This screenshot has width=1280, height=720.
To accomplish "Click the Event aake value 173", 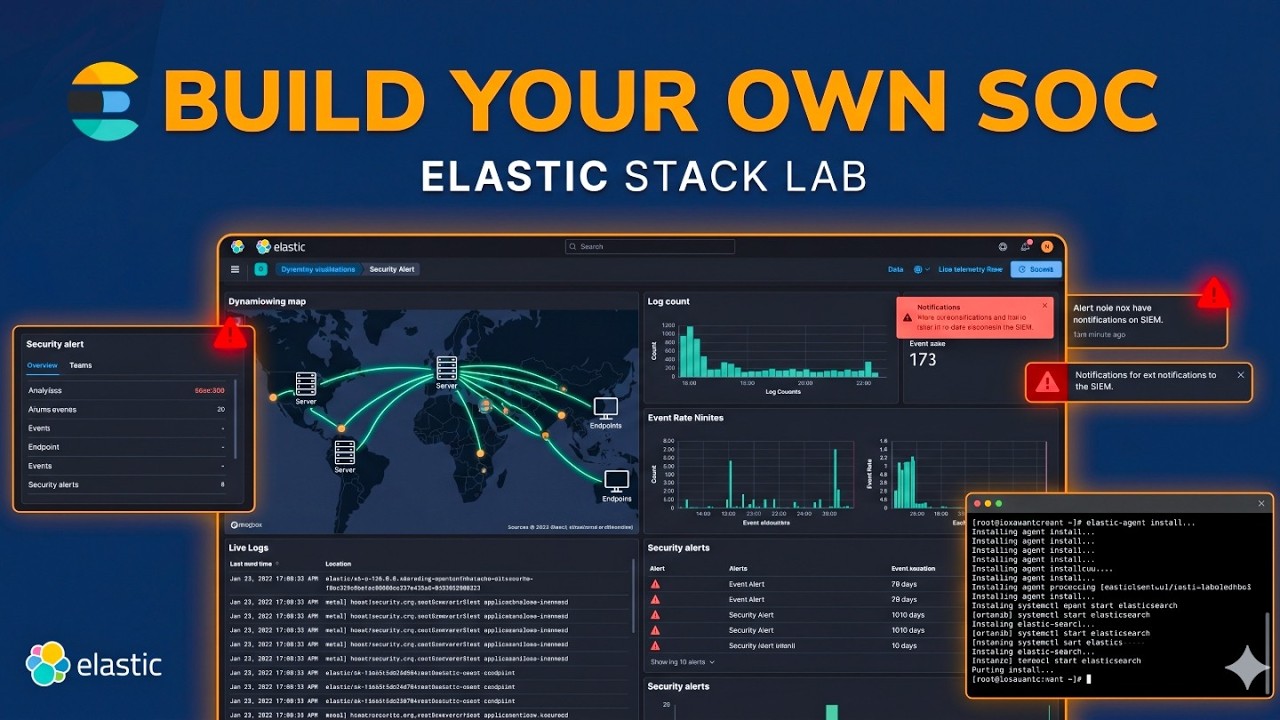I will tap(922, 360).
